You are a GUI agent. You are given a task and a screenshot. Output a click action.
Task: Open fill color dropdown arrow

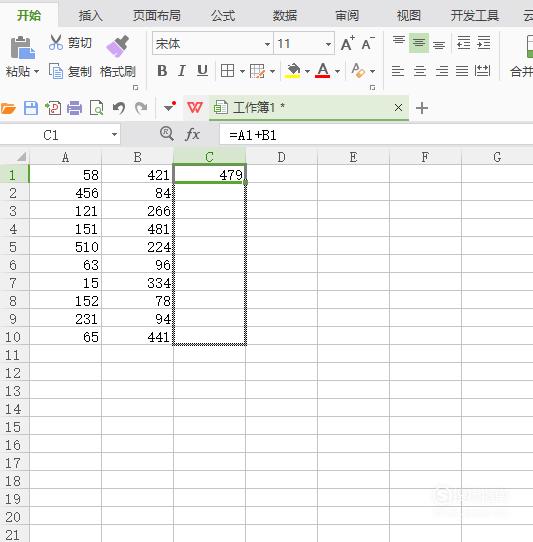point(307,72)
